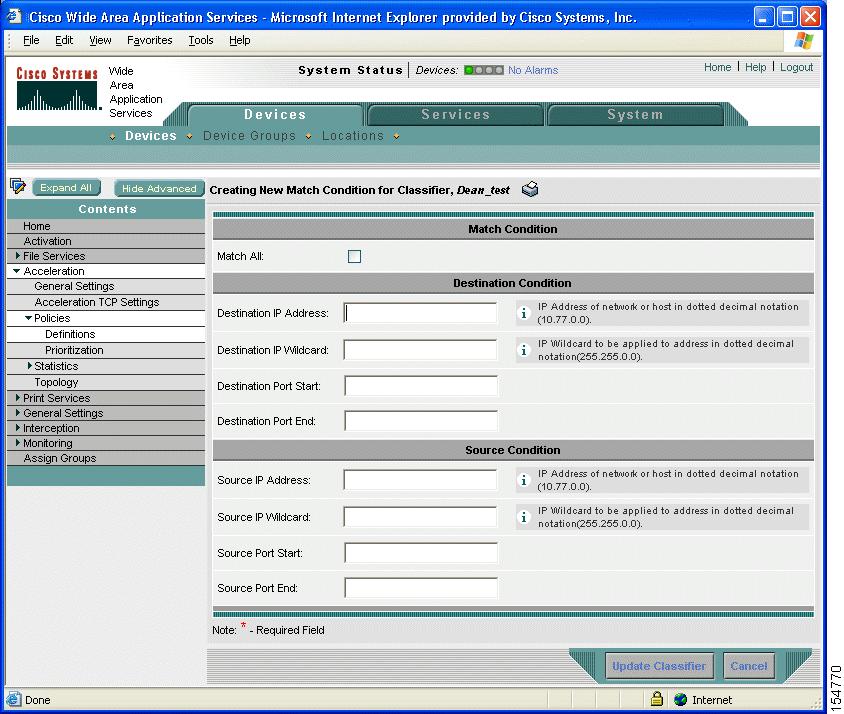Expand the Monitoring tree node
This screenshot has height=714, width=844.
(18, 443)
